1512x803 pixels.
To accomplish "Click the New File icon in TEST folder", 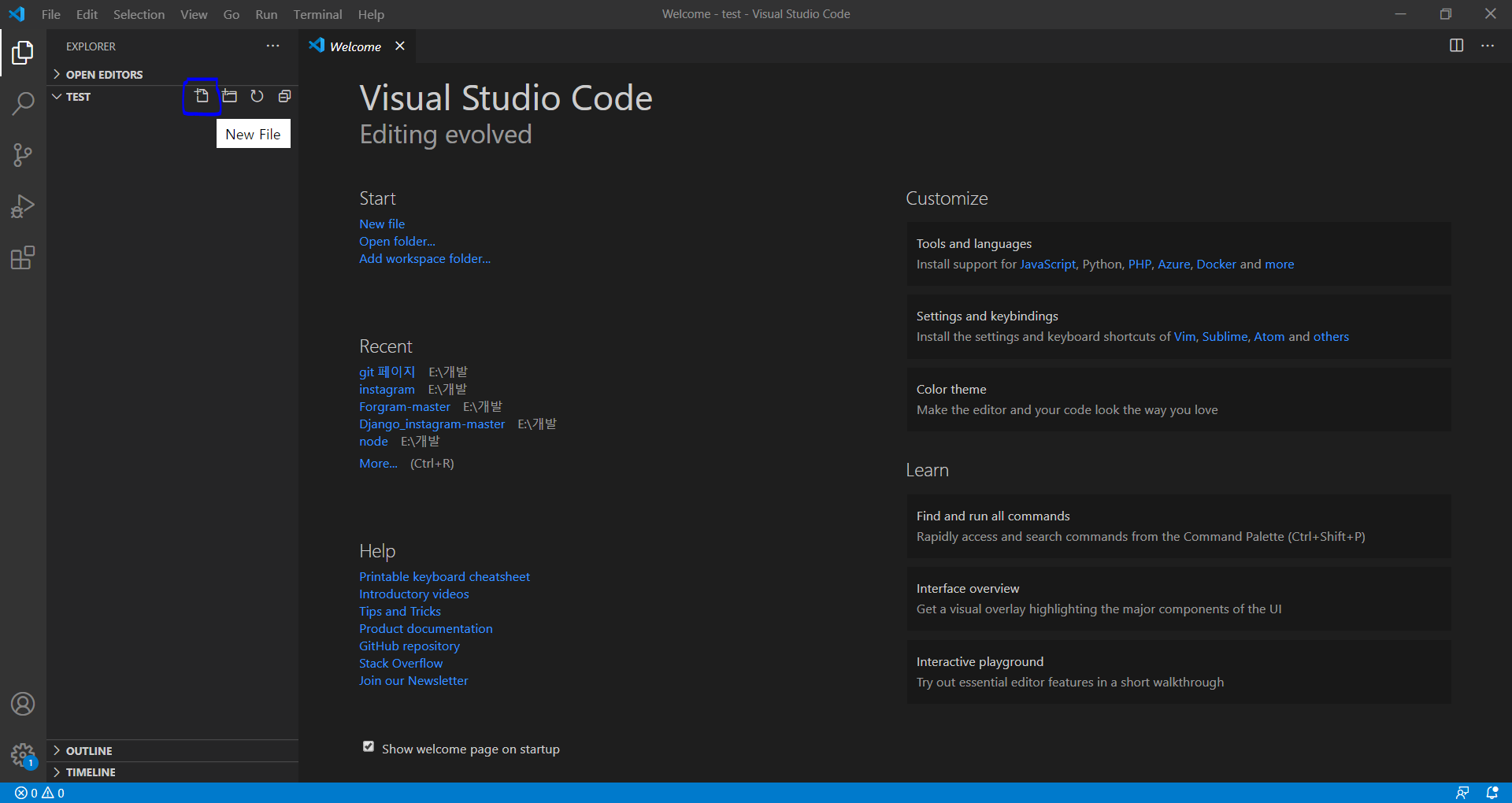I will click(x=202, y=96).
